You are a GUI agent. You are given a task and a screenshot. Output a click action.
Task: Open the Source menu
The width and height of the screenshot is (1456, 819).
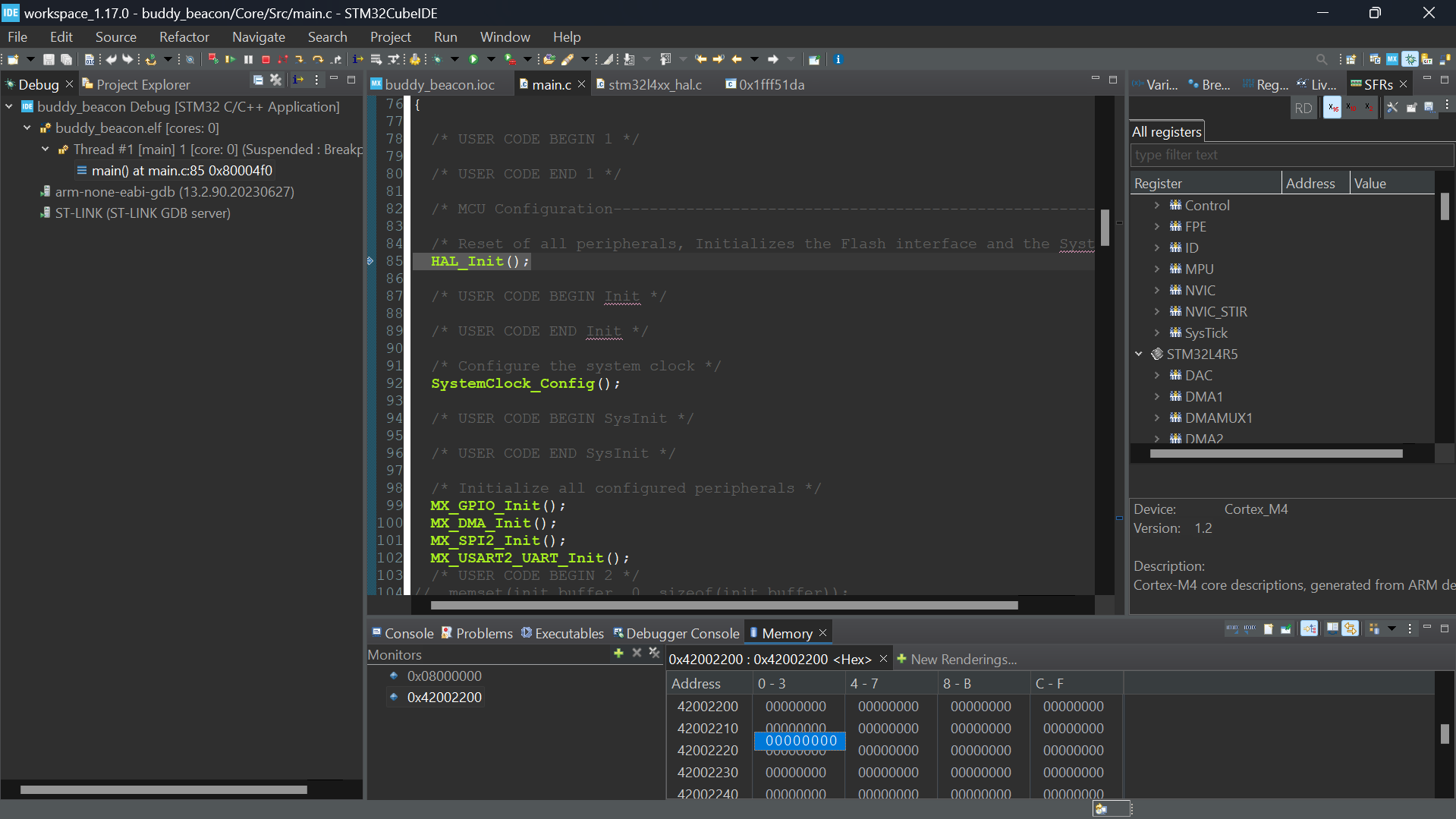(116, 36)
